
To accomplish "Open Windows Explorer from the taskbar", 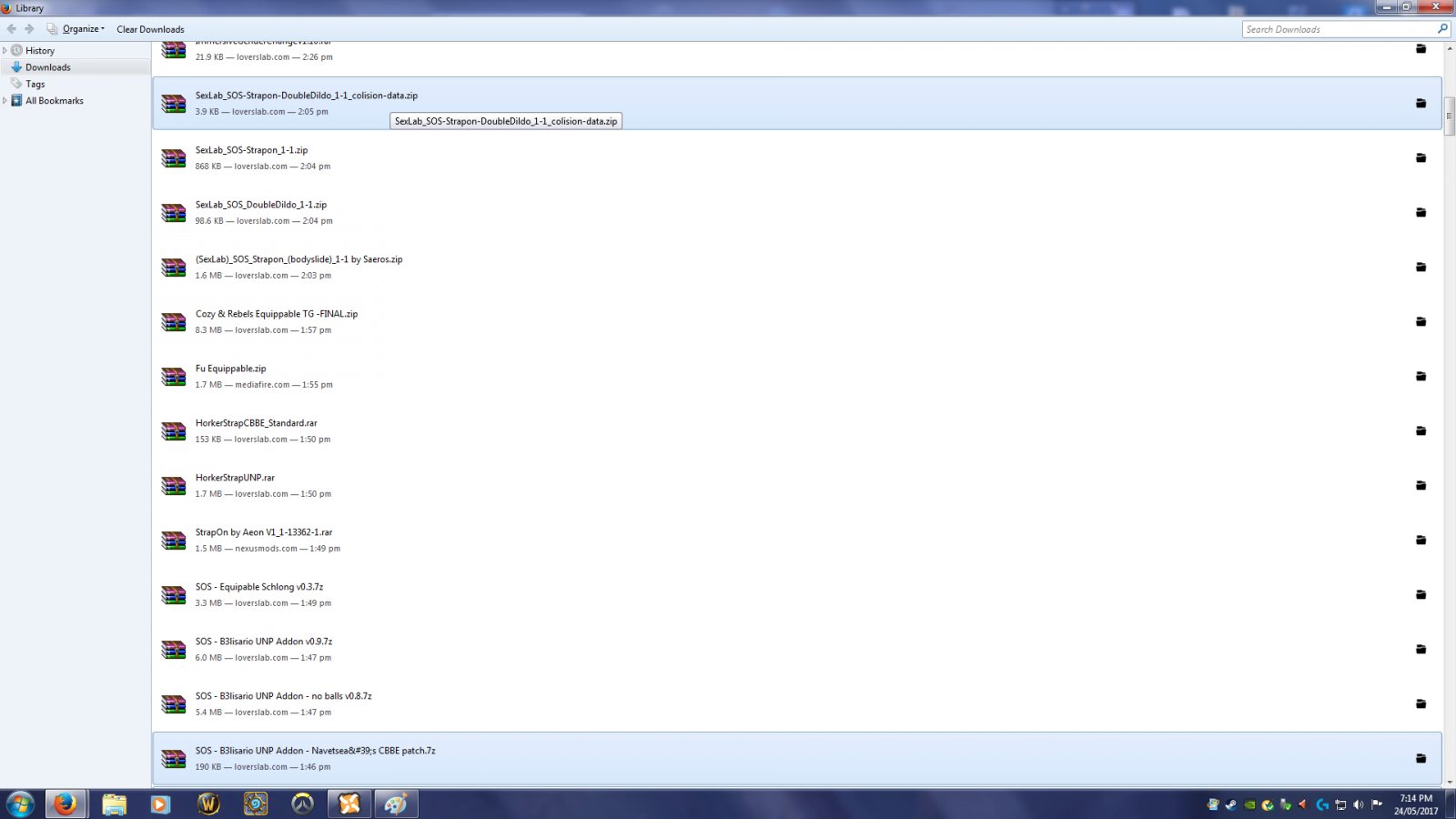I will click(114, 804).
